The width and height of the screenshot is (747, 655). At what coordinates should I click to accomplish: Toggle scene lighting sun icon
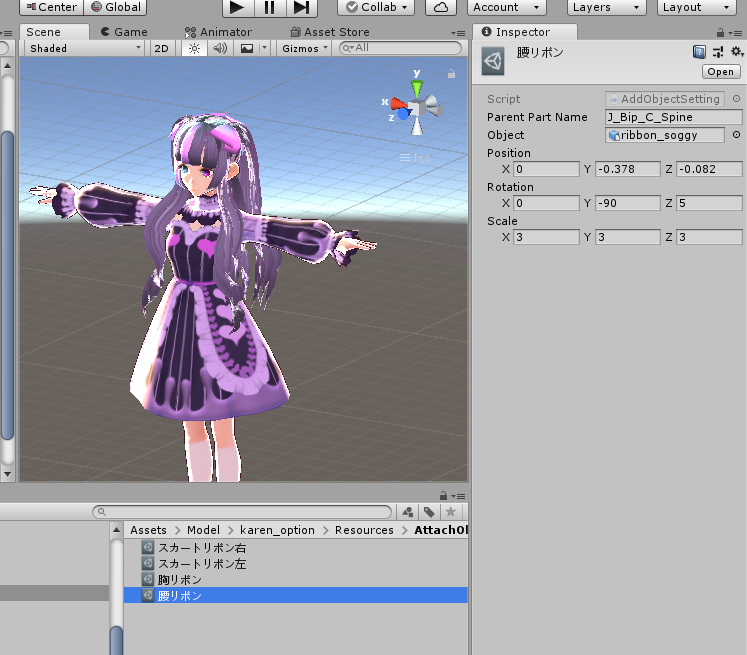[194, 48]
